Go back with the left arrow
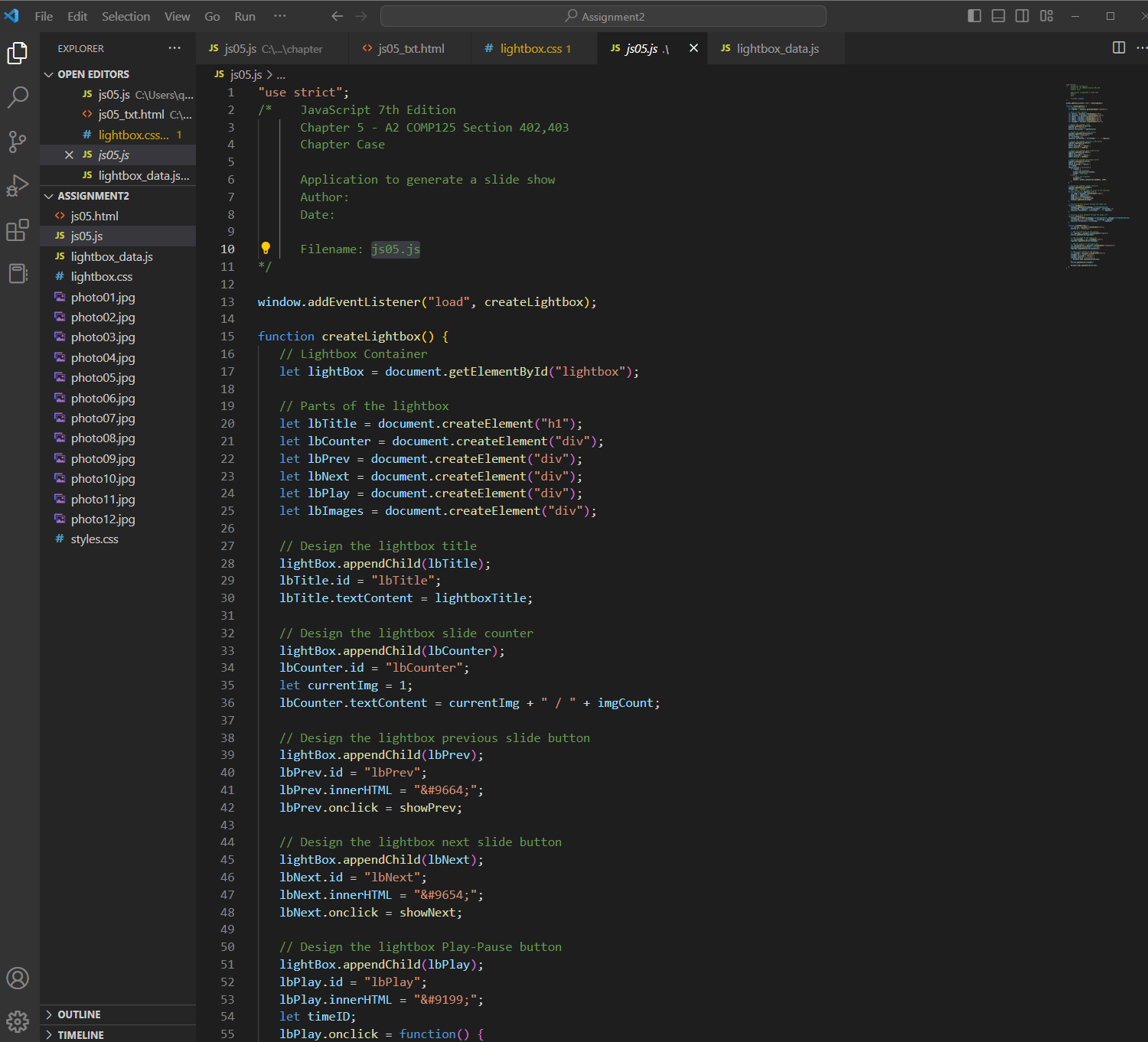1148x1042 pixels. click(x=337, y=16)
